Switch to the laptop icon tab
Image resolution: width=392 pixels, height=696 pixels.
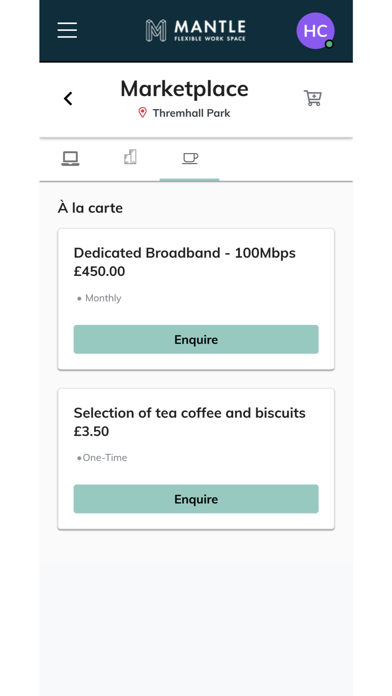[x=70, y=158]
